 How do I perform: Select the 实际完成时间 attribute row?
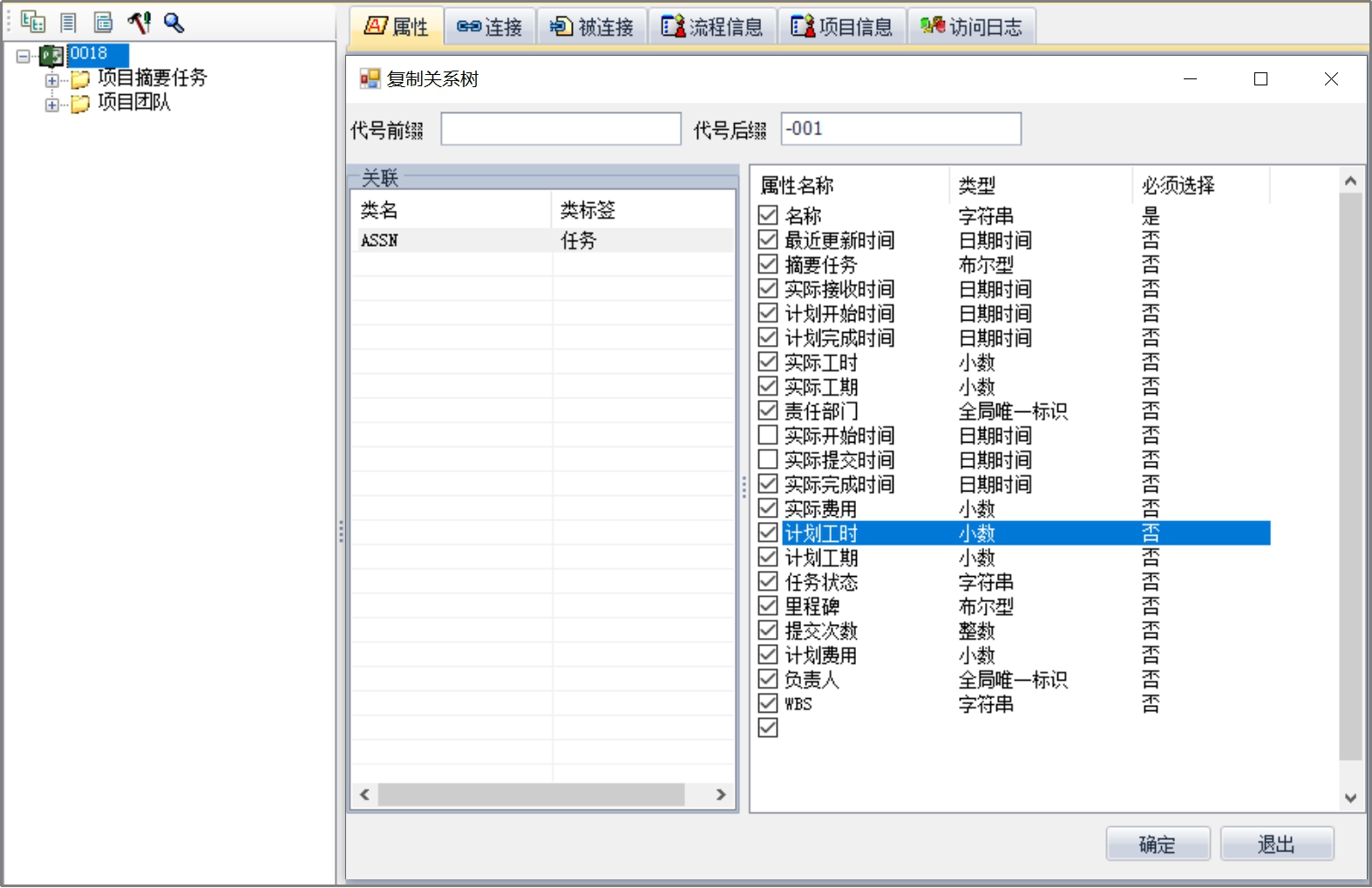coord(1015,485)
